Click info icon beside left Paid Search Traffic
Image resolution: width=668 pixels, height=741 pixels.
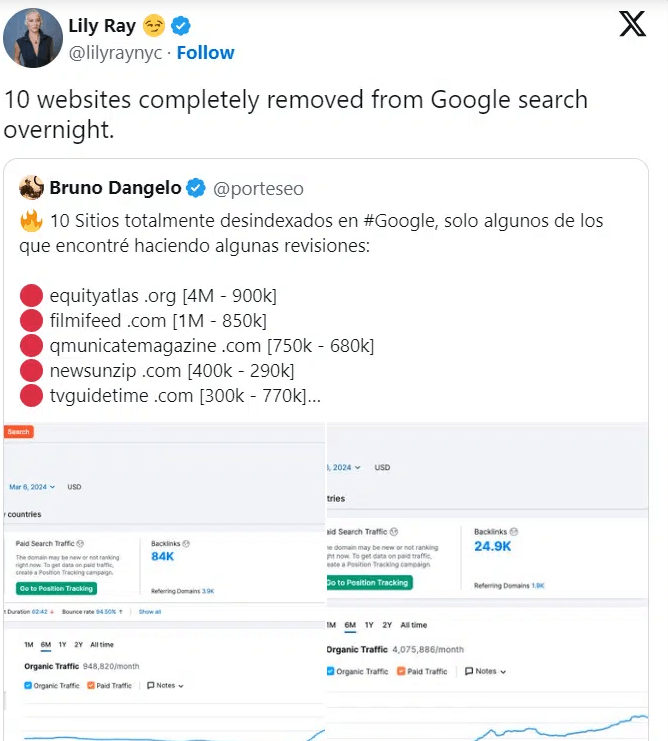tap(80, 543)
